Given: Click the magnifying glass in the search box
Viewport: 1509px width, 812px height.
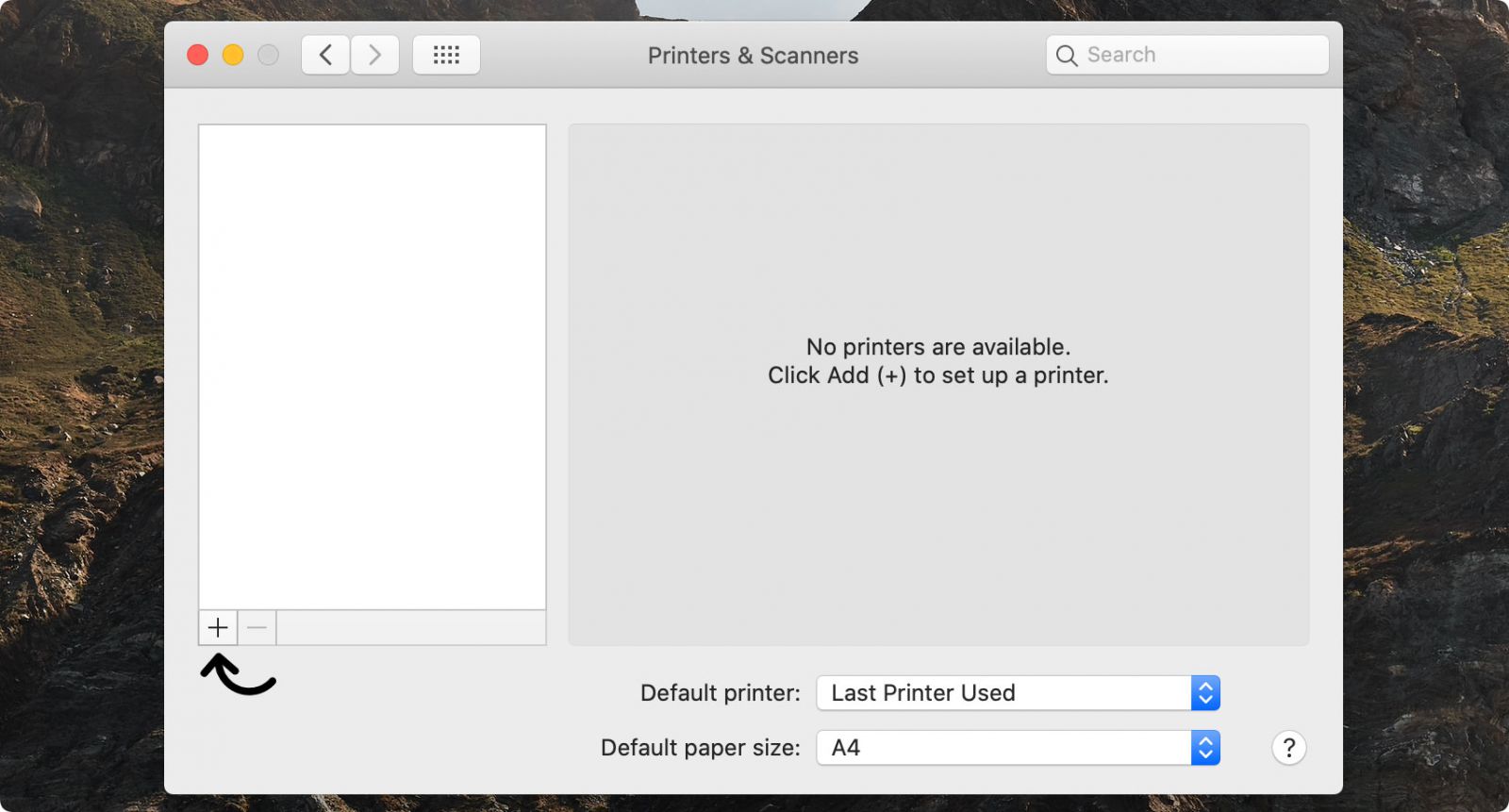Looking at the screenshot, I should (x=1067, y=56).
